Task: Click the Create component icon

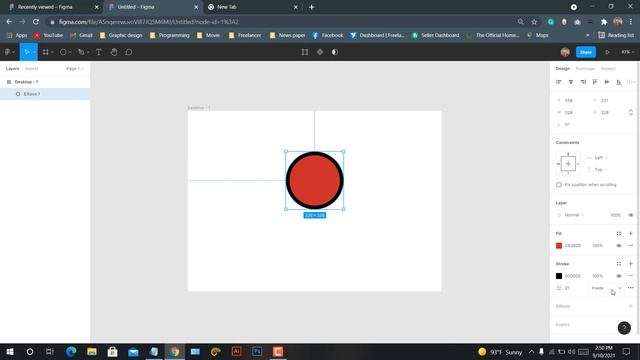Action: click(x=320, y=52)
